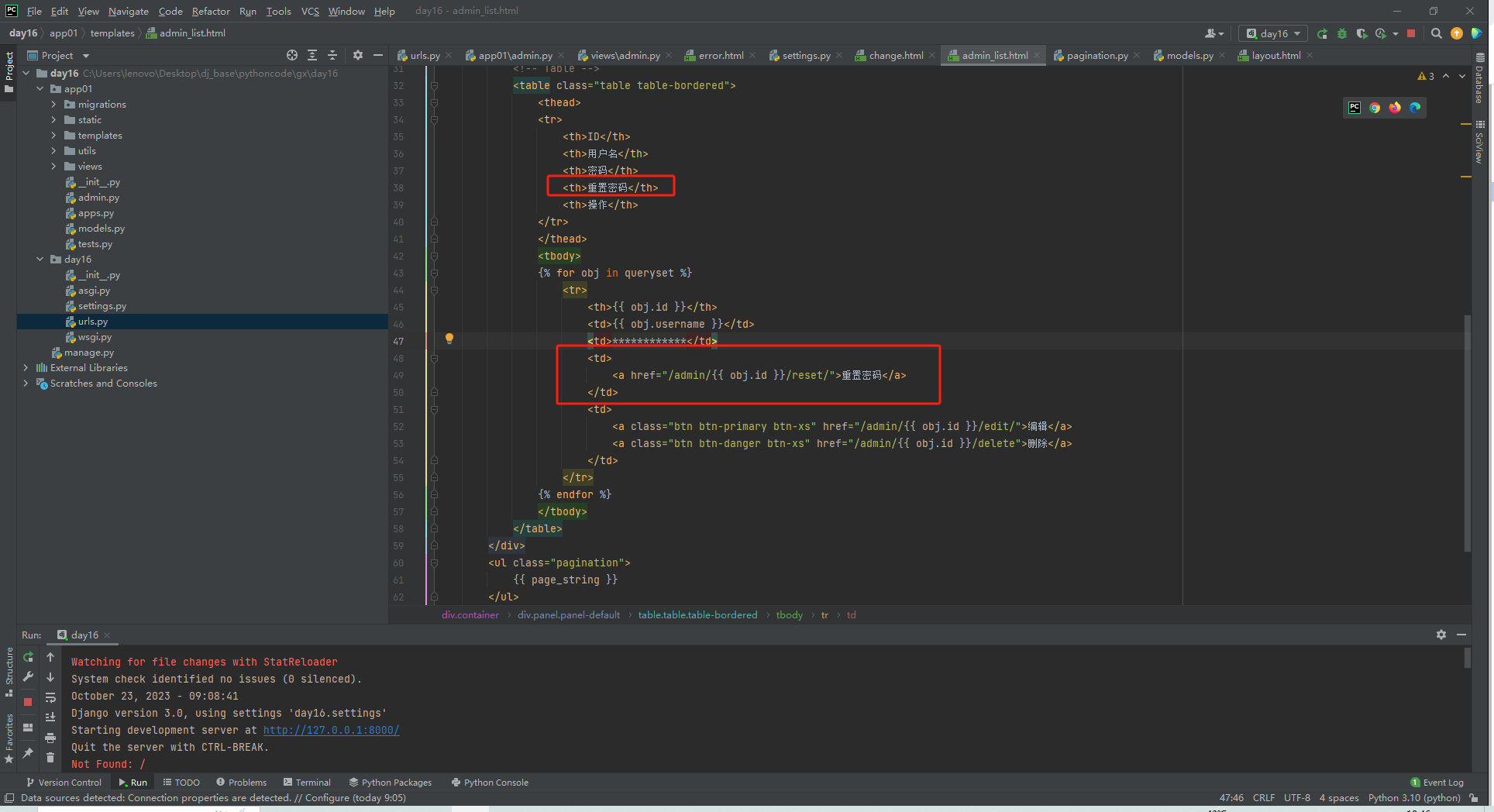
Task: Click the orange IDE update arrow icon
Action: pyautogui.click(x=1457, y=33)
